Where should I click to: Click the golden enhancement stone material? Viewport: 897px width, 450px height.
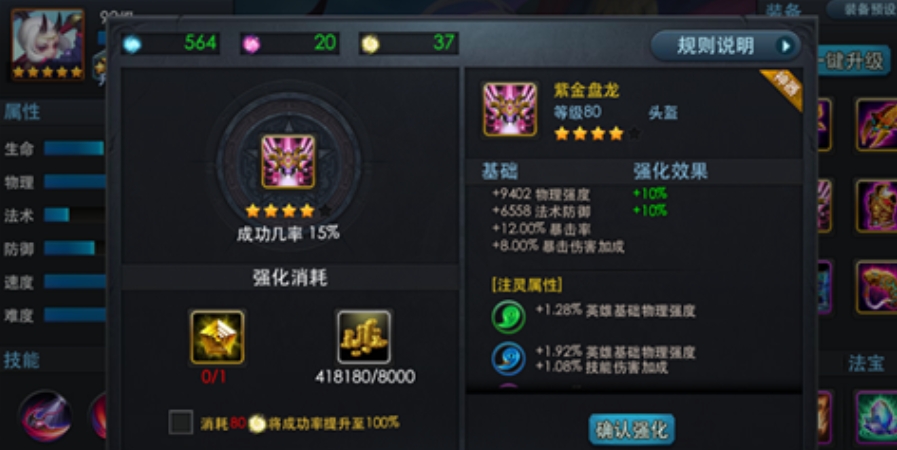coord(217,337)
